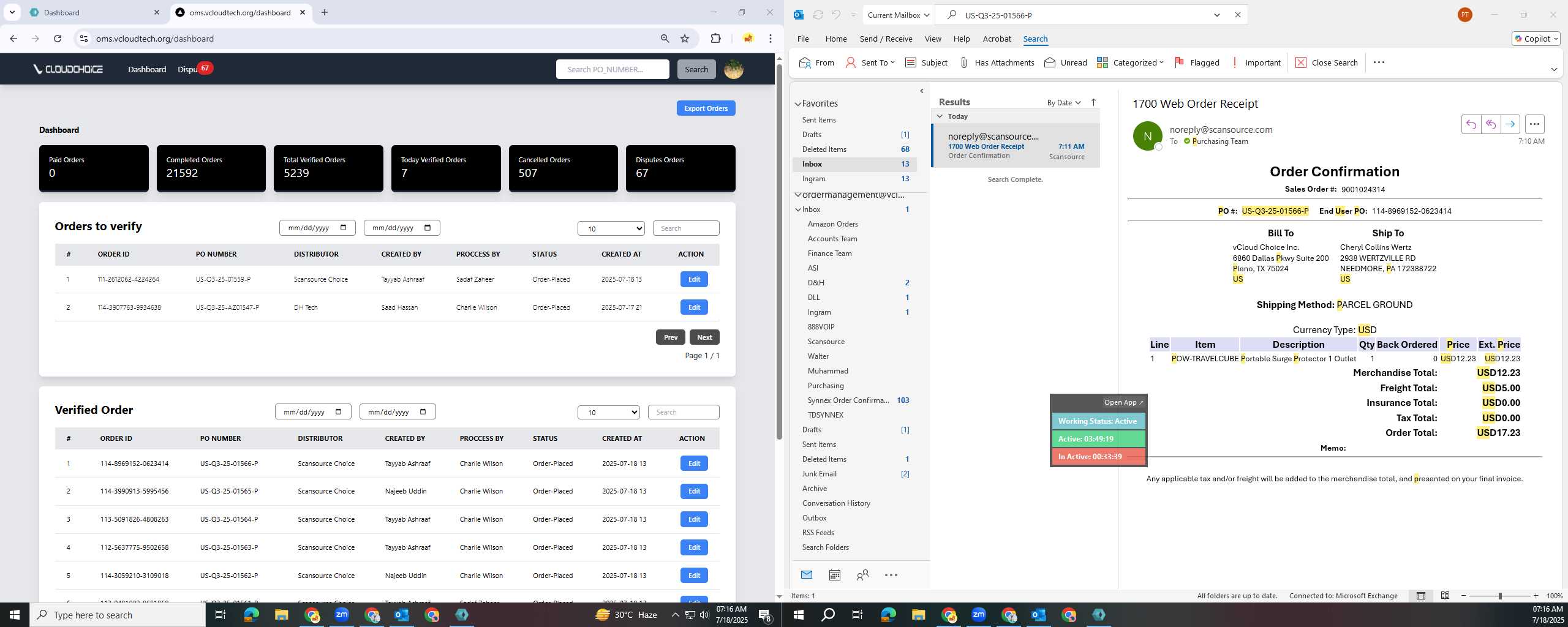Open the Sent To filter dropdown
The image size is (1568, 627).
pos(870,62)
